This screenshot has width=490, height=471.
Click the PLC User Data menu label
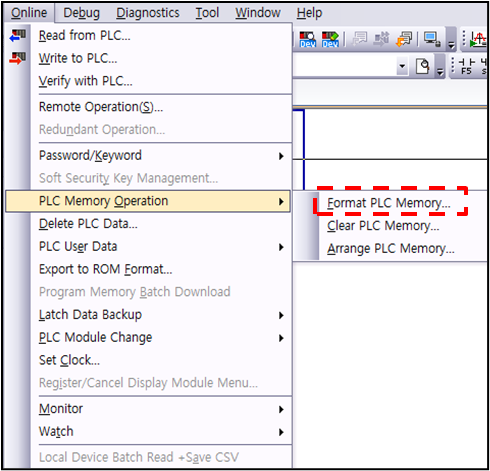tap(78, 247)
